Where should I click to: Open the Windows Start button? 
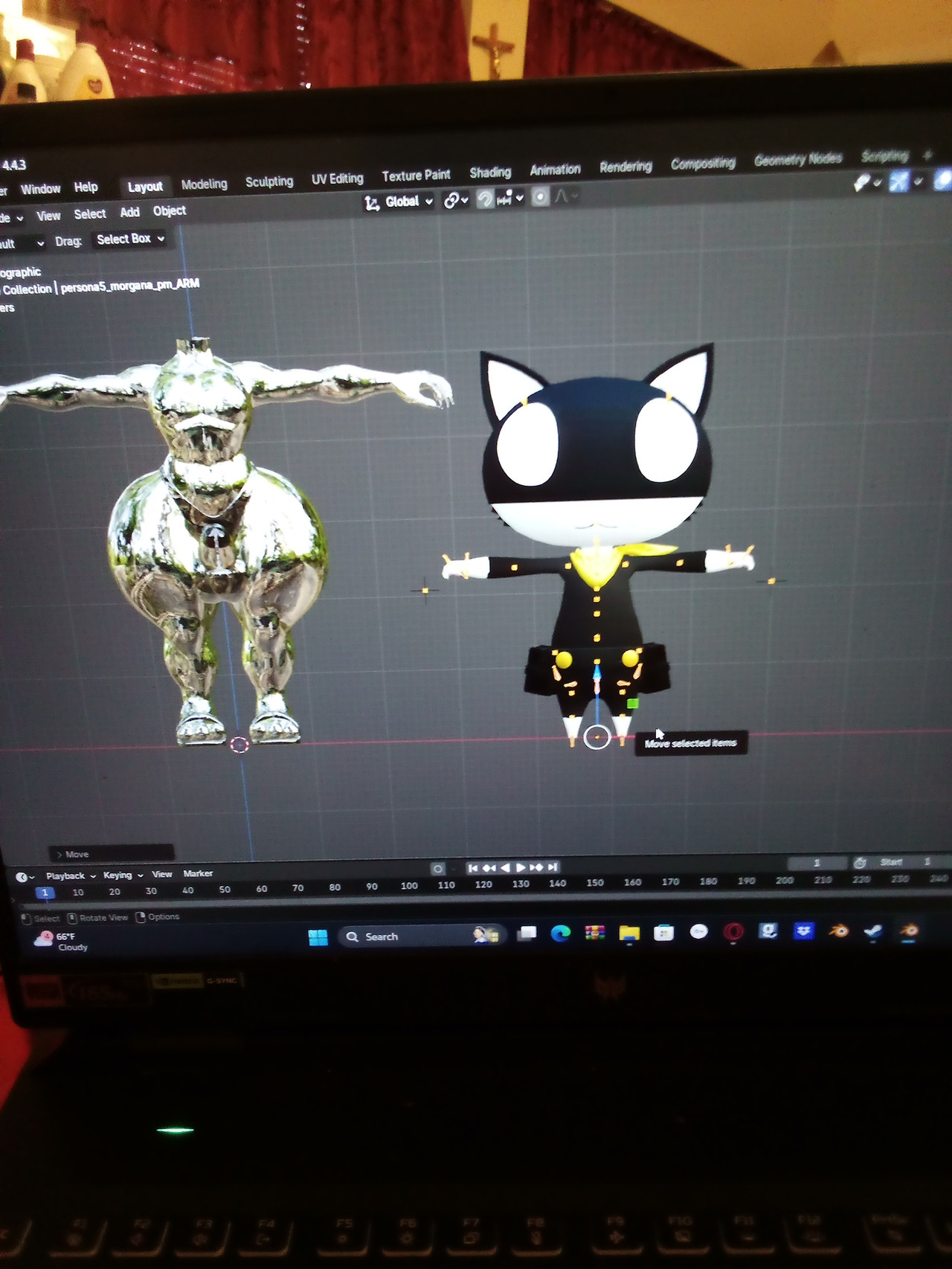(x=318, y=937)
